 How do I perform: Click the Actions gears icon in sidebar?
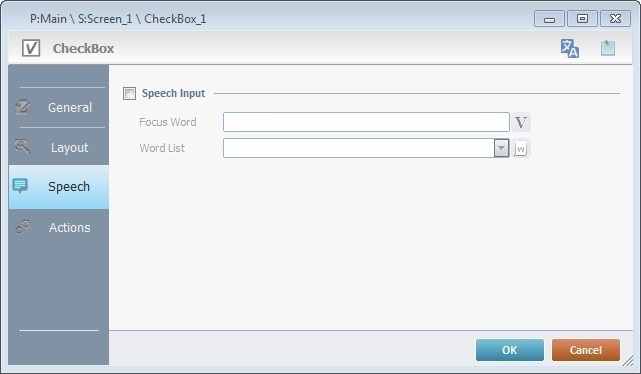coord(23,227)
